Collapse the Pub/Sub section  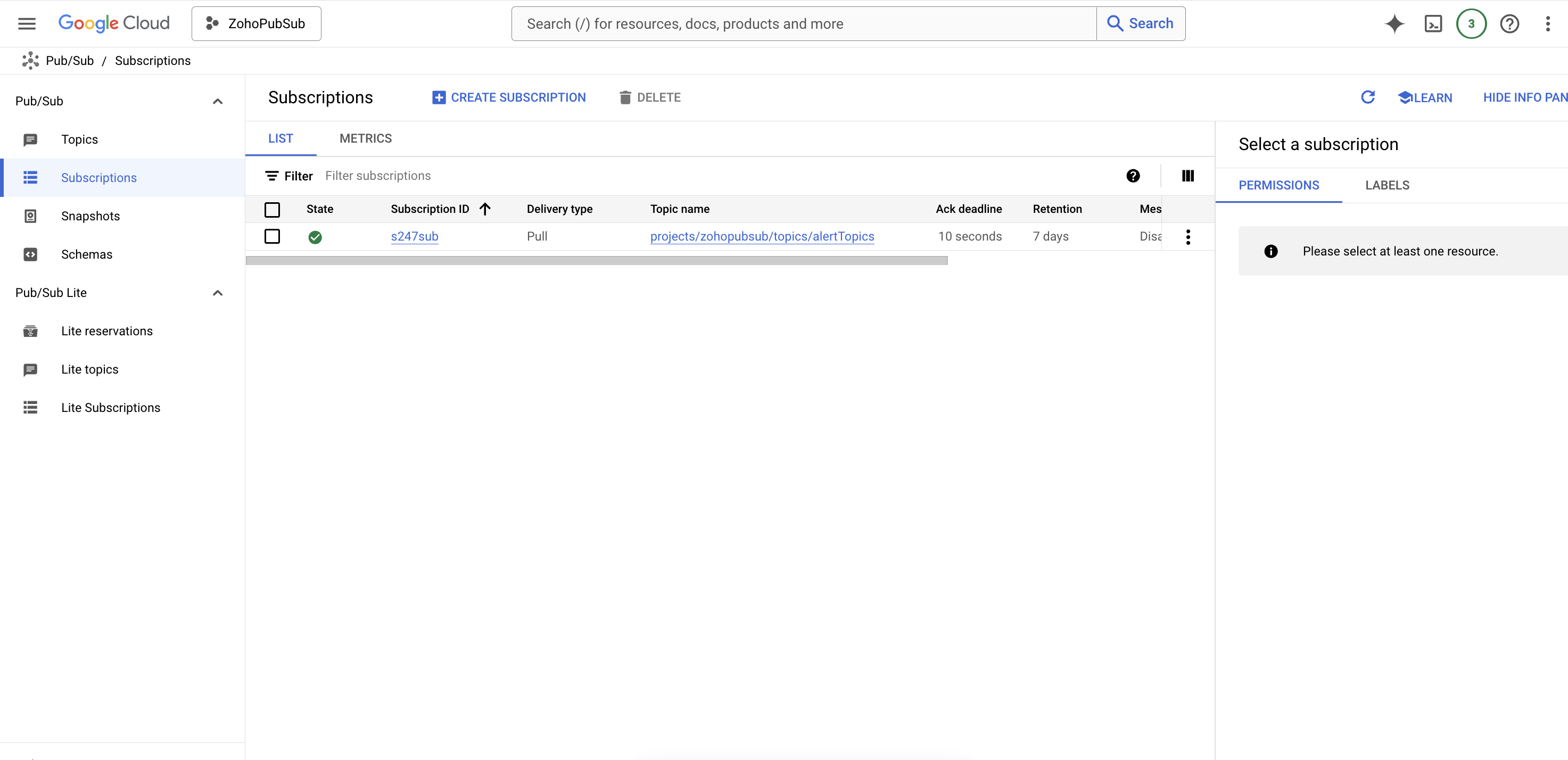[217, 101]
